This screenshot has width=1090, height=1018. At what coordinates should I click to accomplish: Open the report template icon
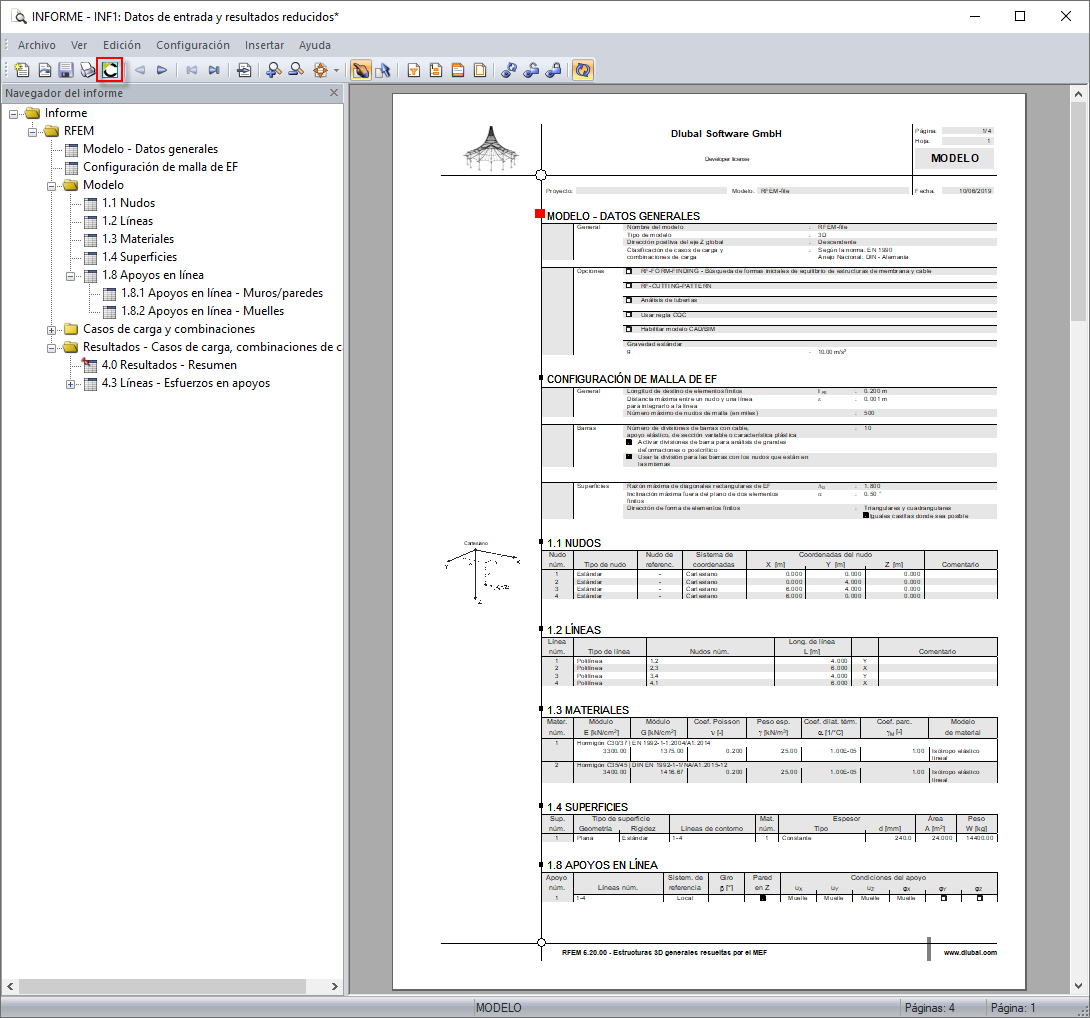click(44, 70)
